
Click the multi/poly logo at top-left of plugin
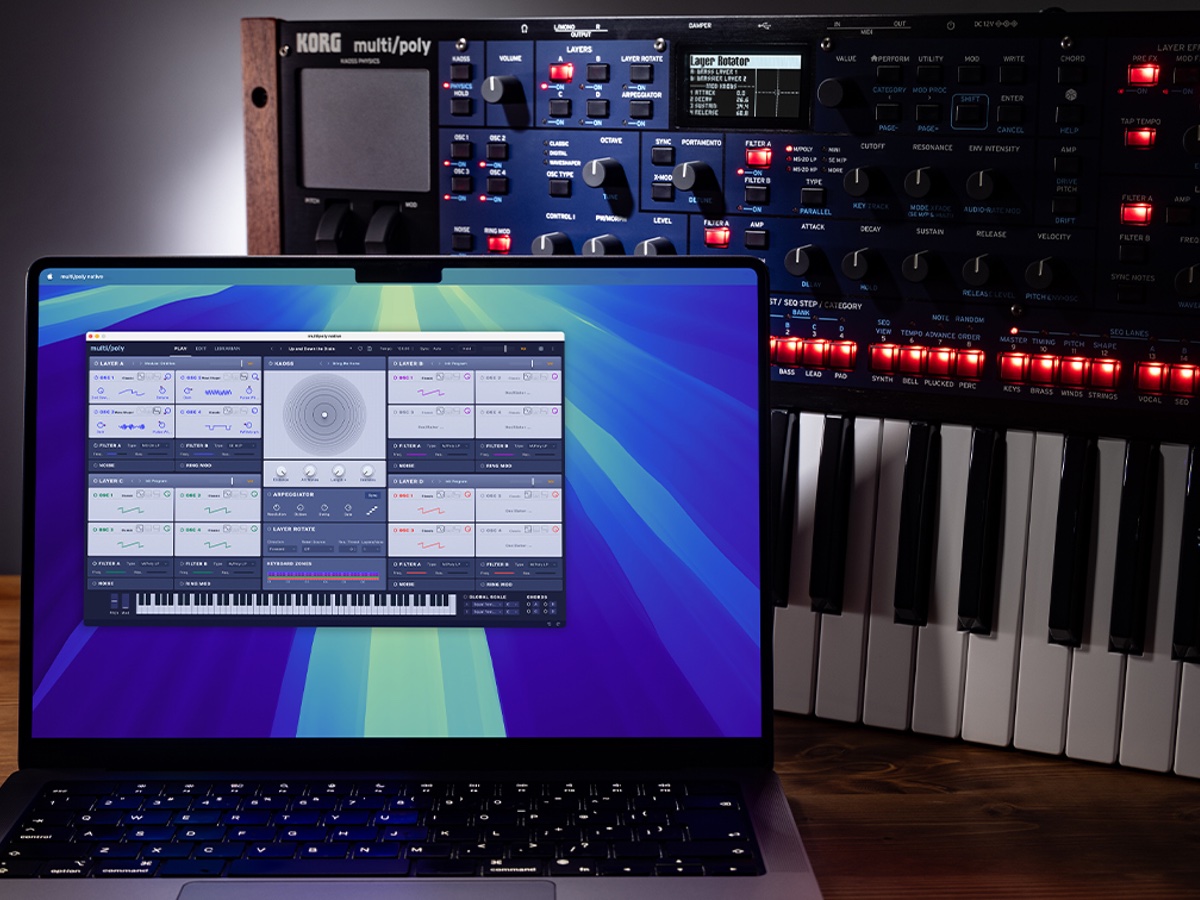click(108, 348)
